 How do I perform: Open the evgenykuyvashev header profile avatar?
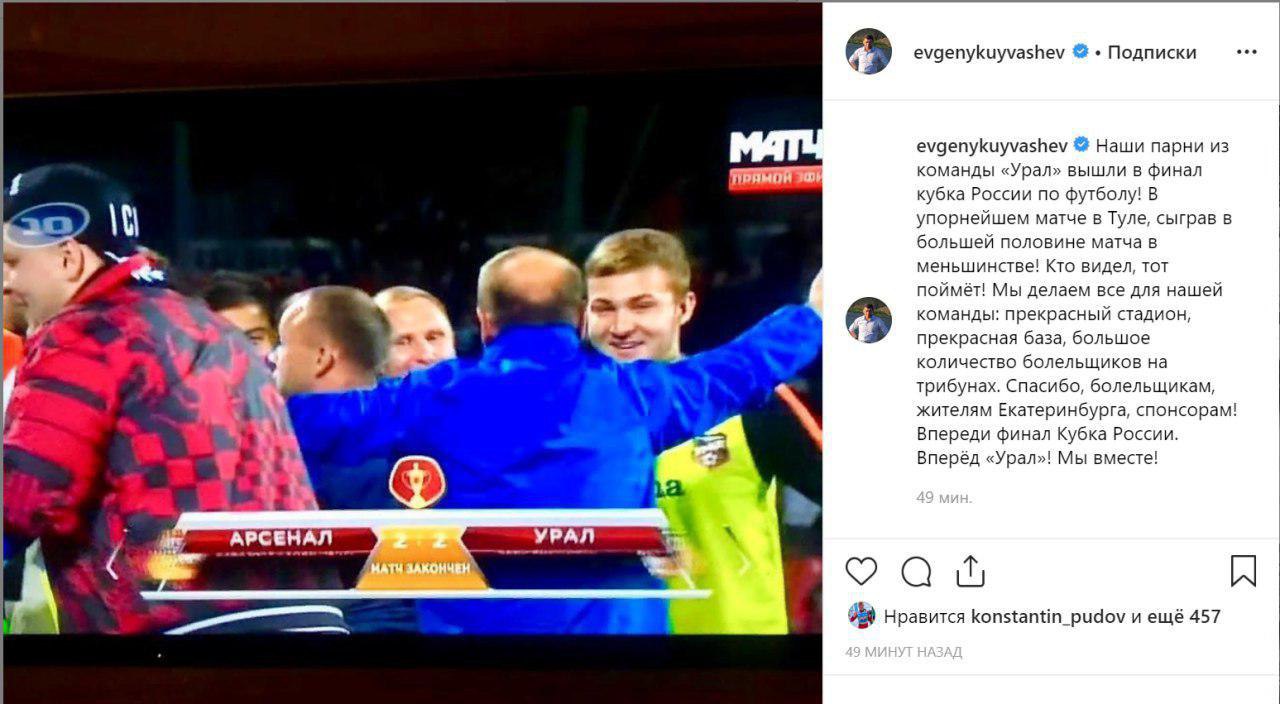click(x=868, y=52)
